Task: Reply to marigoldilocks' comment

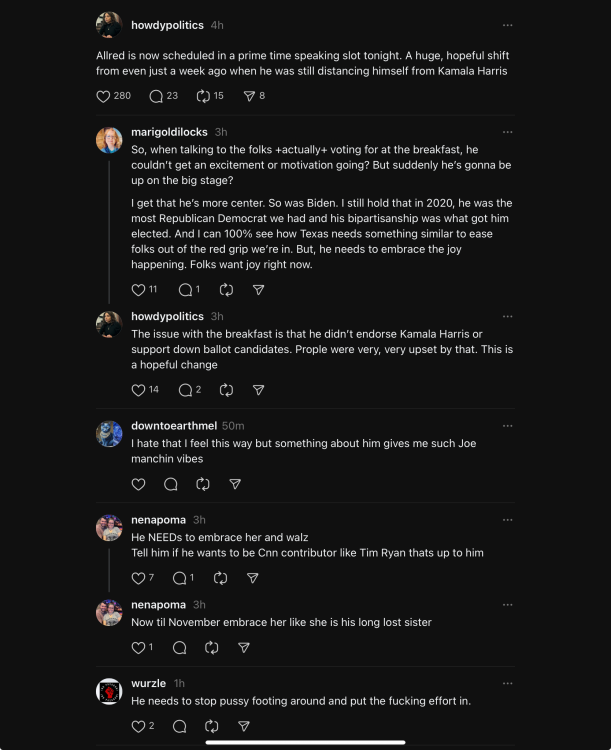Action: tap(184, 290)
